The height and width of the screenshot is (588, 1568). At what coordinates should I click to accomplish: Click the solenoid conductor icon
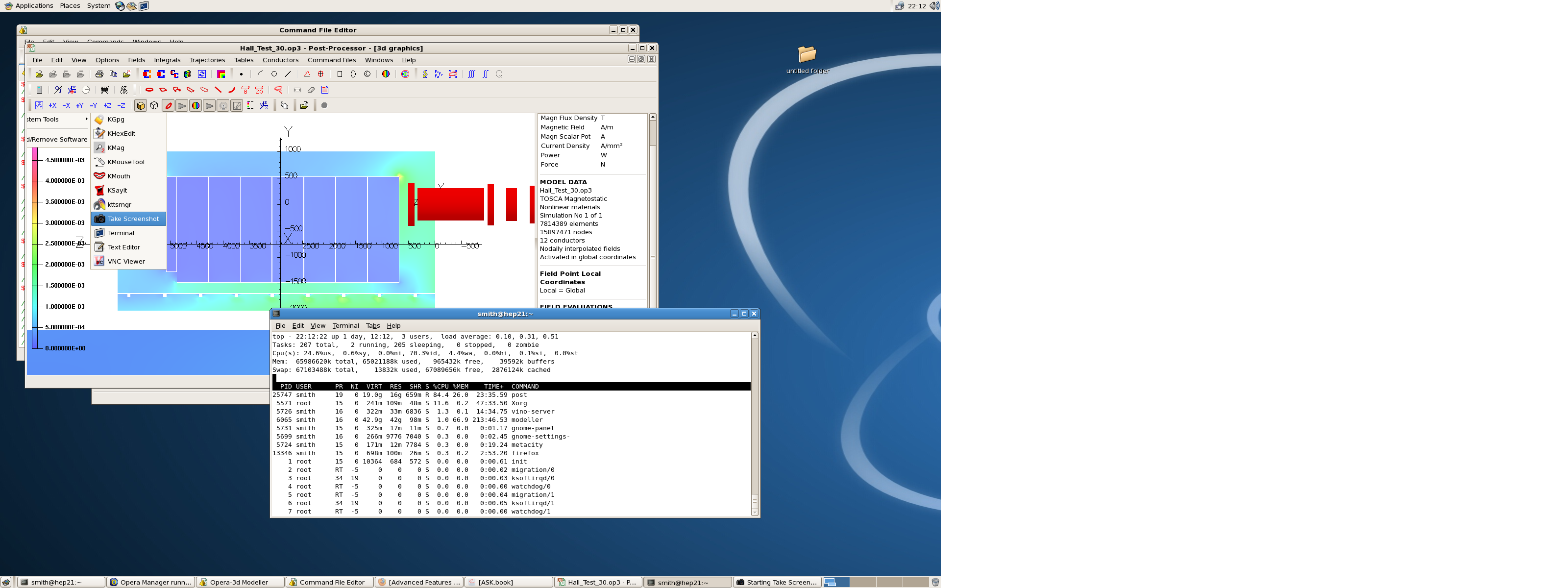pyautogui.click(x=149, y=90)
